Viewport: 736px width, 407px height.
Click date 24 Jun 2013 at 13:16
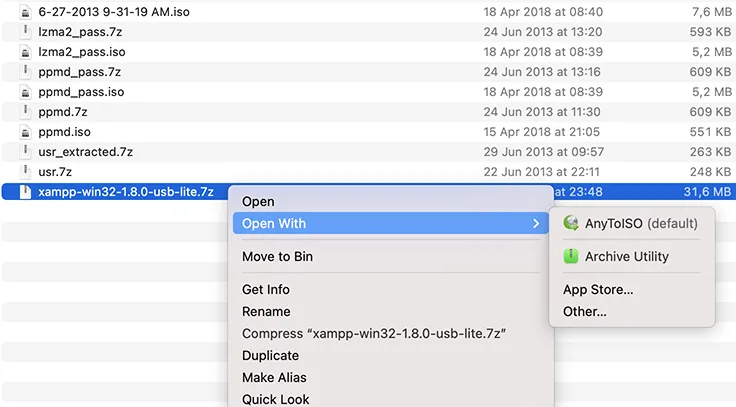542,72
